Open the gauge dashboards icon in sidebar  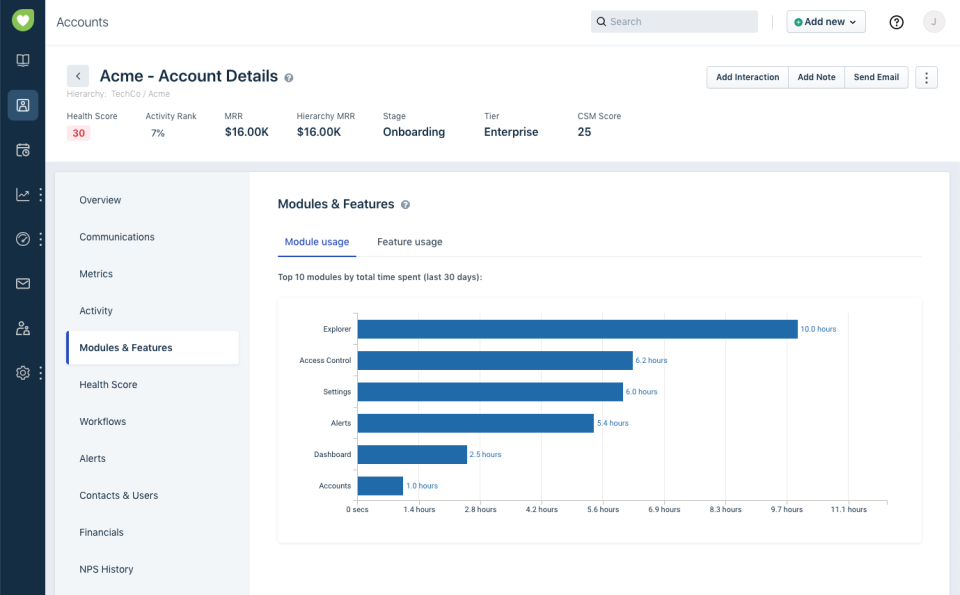22,239
